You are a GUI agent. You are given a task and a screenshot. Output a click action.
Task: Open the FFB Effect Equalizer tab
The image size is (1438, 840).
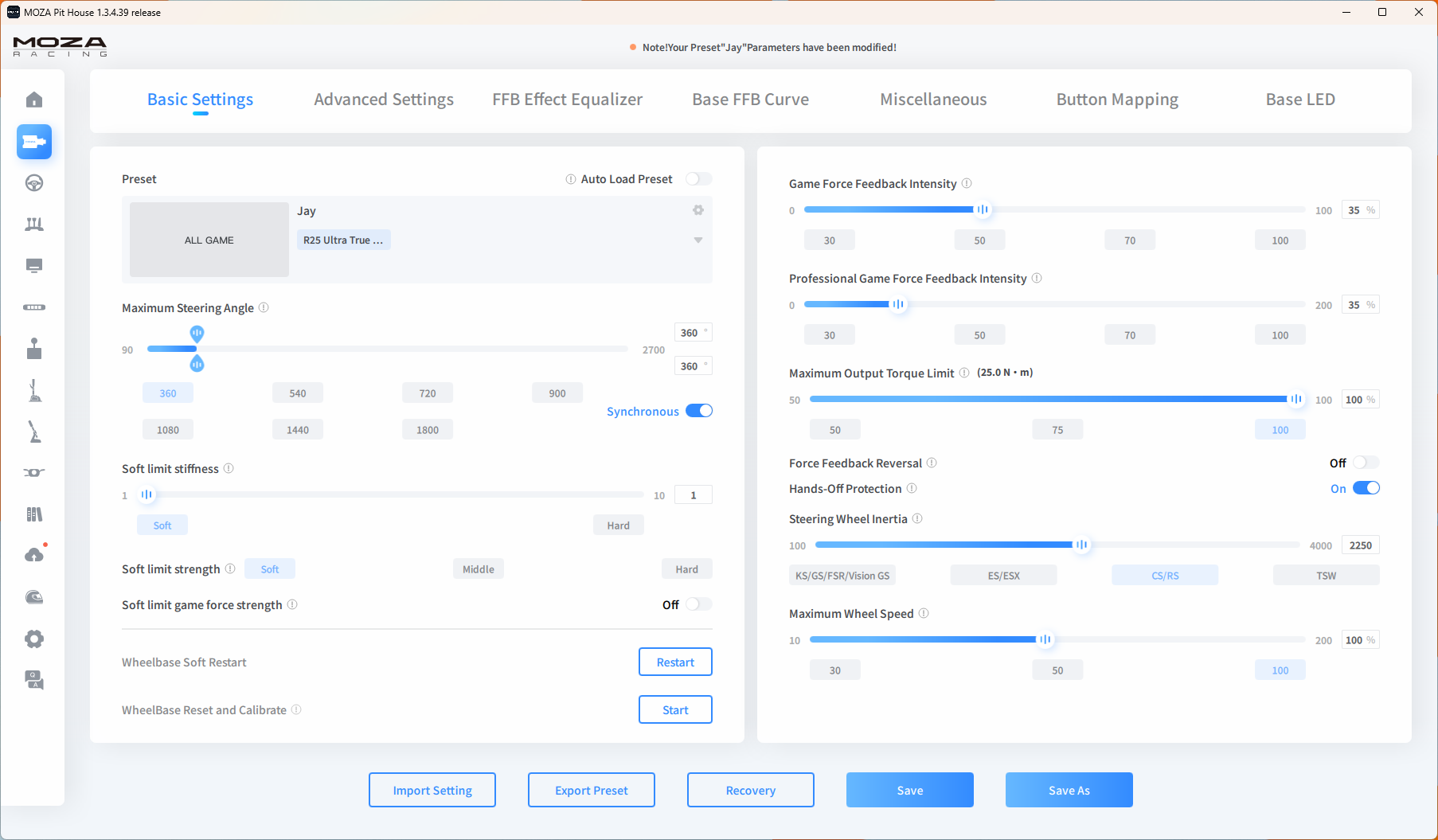pyautogui.click(x=567, y=100)
